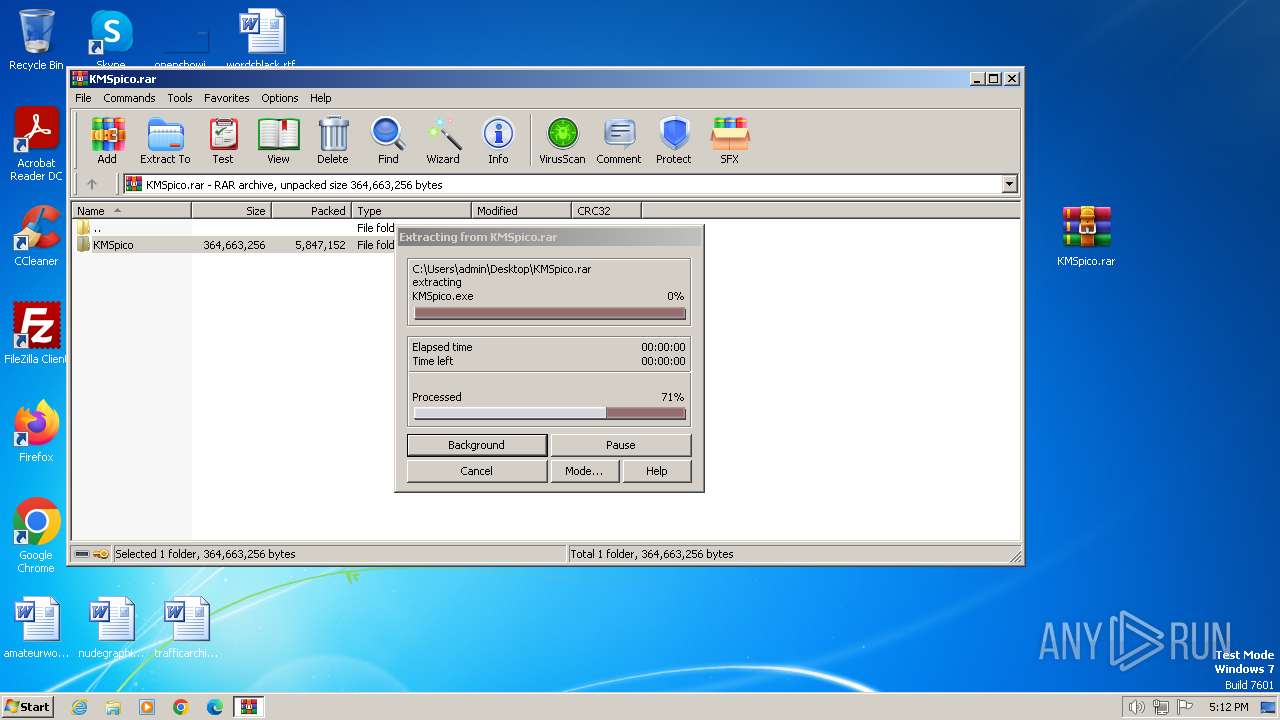Image resolution: width=1280 pixels, height=720 pixels.
Task: Select the parent folder '..' row
Action: tap(234, 228)
